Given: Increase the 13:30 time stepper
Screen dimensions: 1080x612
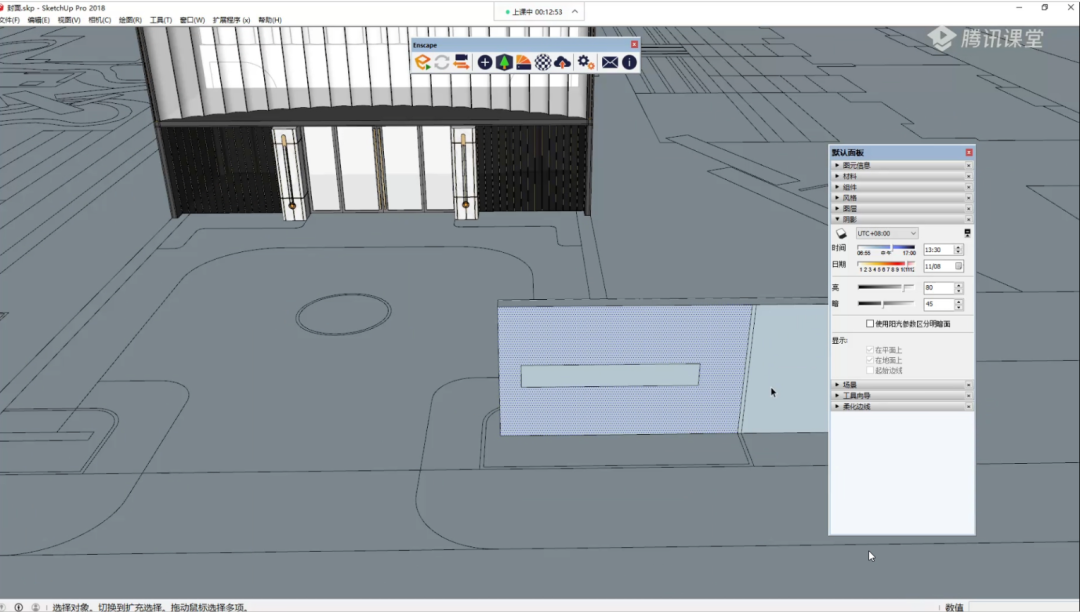Looking at the screenshot, I should coord(958,246).
